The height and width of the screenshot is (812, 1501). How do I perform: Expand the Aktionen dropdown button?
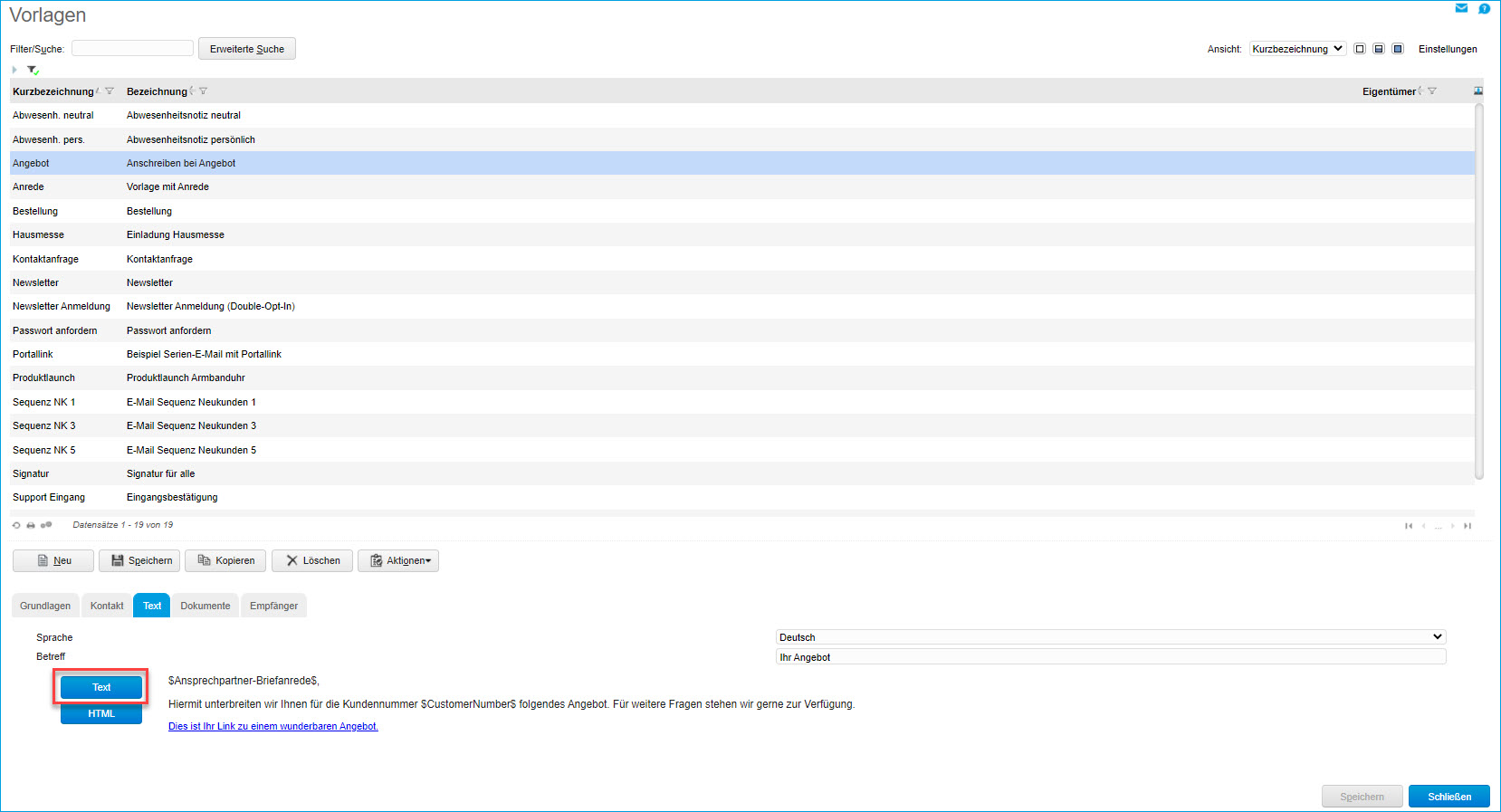pos(398,561)
